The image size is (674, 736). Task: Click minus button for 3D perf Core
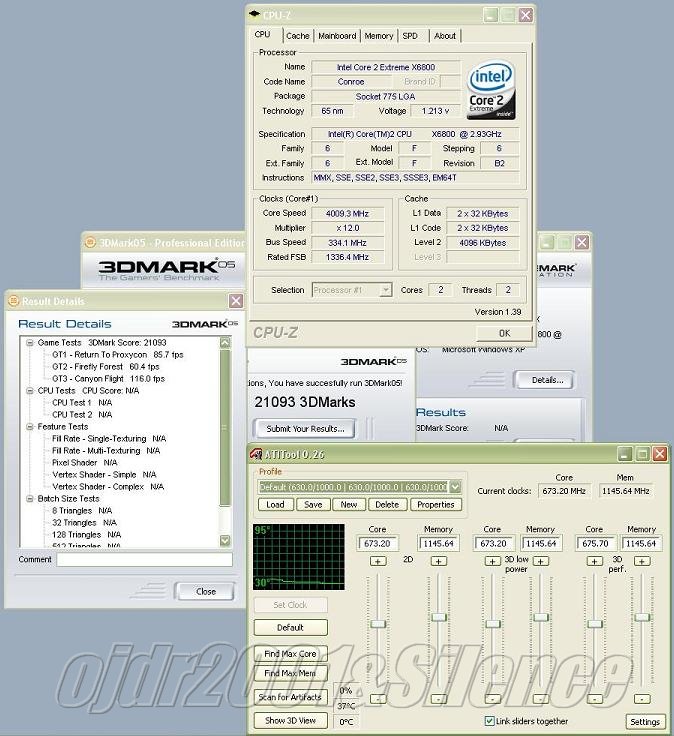coord(594,699)
